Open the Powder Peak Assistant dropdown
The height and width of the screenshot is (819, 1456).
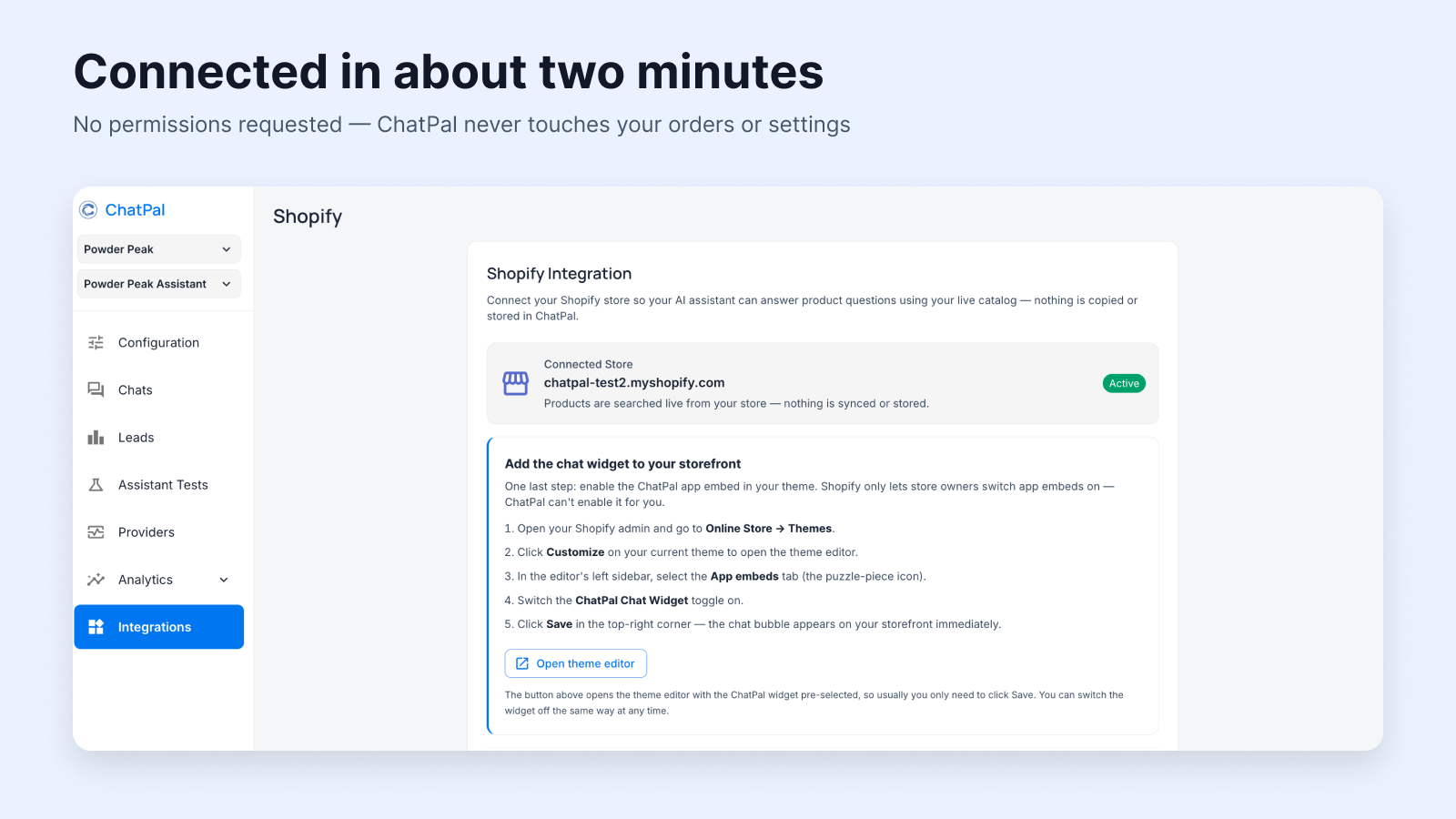coord(159,284)
